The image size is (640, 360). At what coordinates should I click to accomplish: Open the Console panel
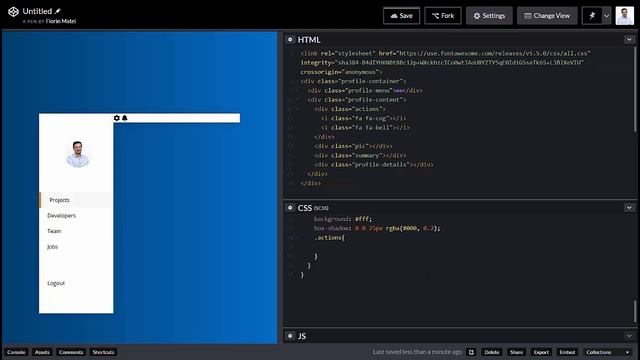click(x=16, y=352)
